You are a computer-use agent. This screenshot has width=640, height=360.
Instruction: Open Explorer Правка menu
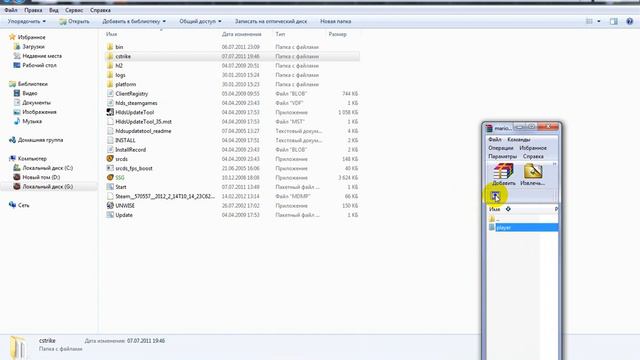coord(33,10)
